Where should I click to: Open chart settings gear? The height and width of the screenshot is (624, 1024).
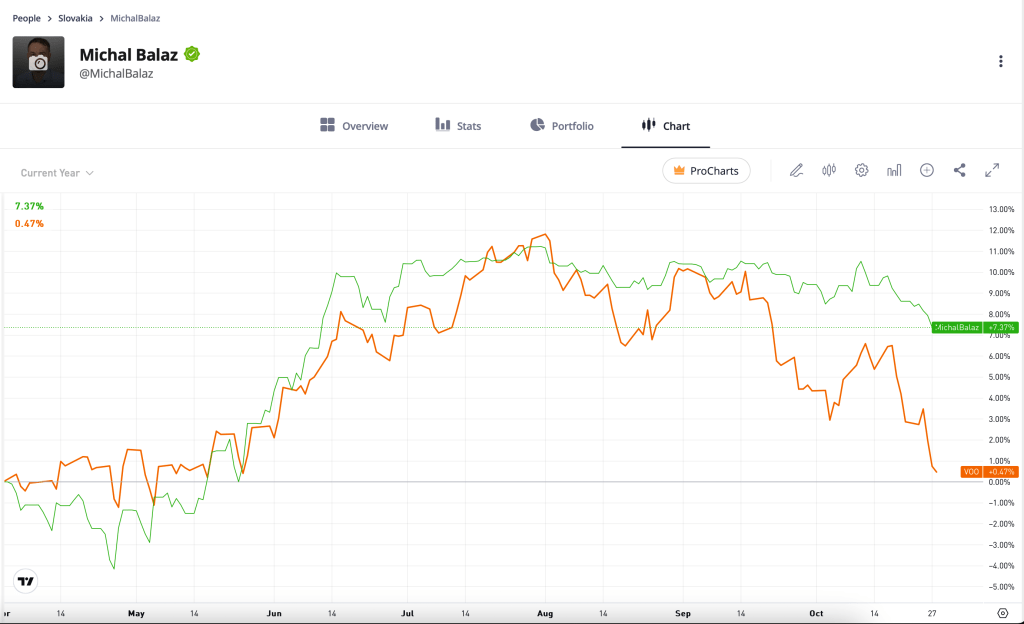click(x=861, y=171)
